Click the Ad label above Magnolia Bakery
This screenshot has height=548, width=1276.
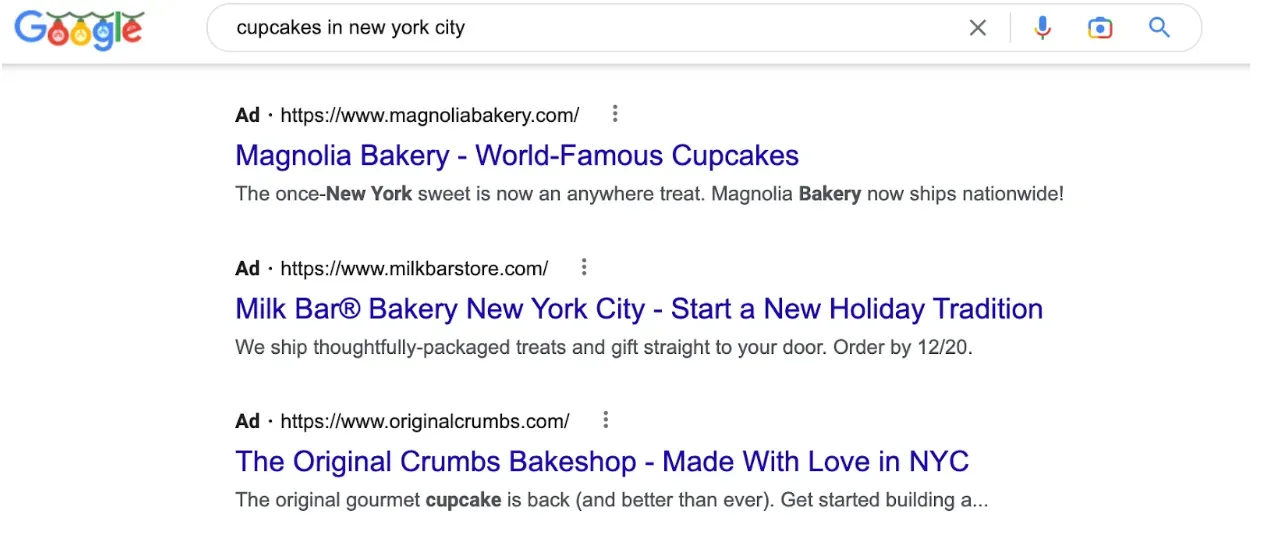click(x=247, y=115)
